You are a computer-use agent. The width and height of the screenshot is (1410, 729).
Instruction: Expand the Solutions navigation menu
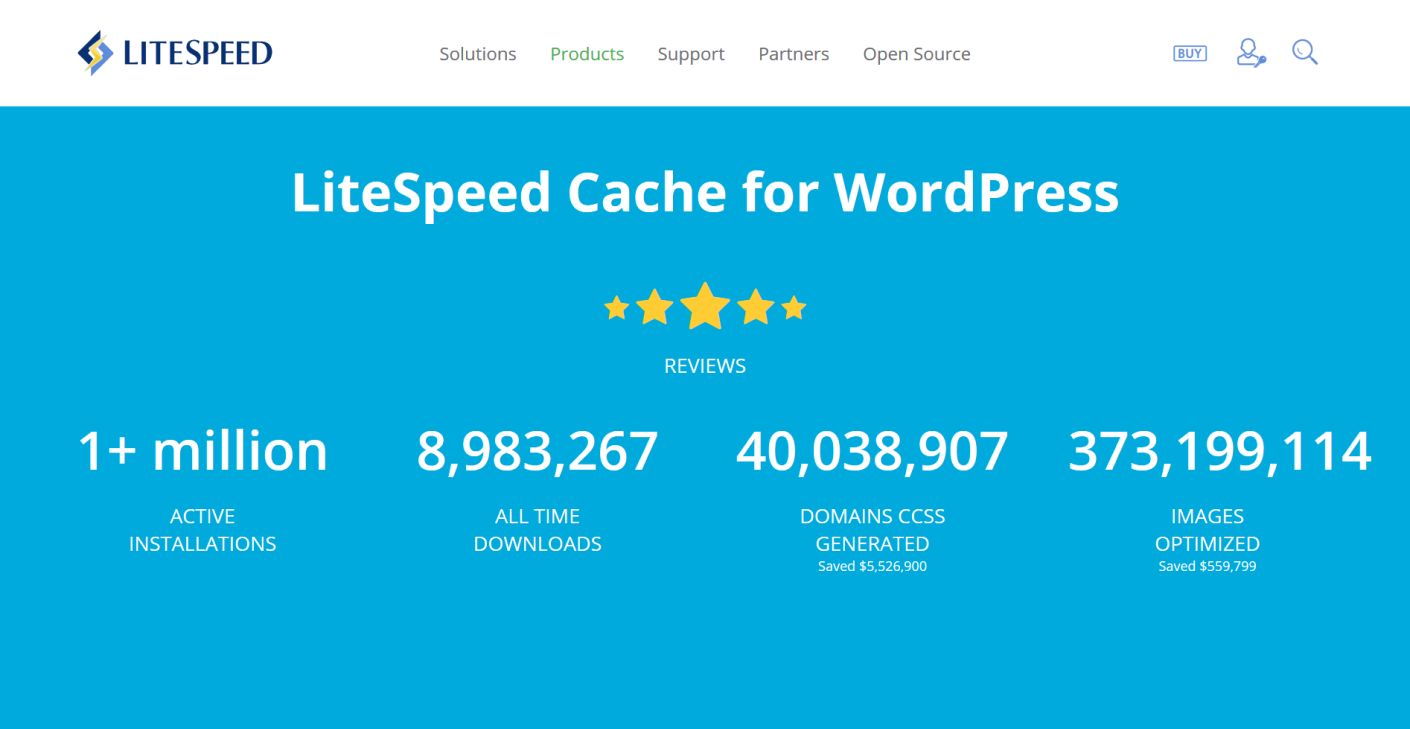tap(478, 54)
